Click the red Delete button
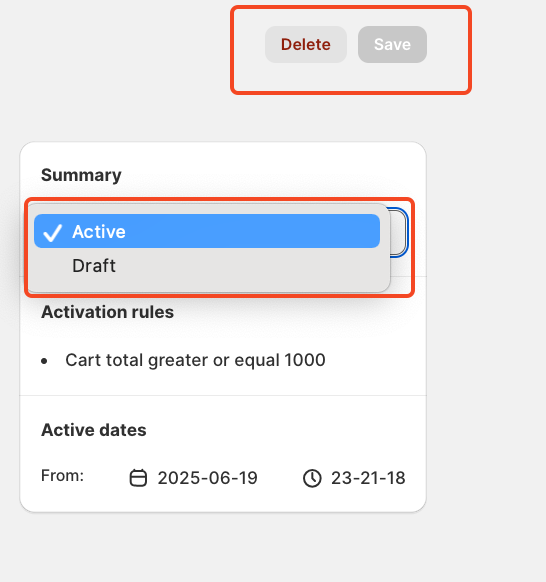Viewport: 546px width, 582px height. click(305, 45)
